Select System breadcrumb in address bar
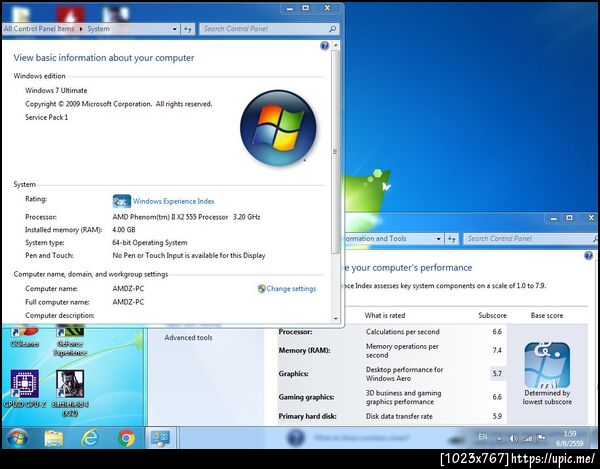This screenshot has height=469, width=600. 98,29
